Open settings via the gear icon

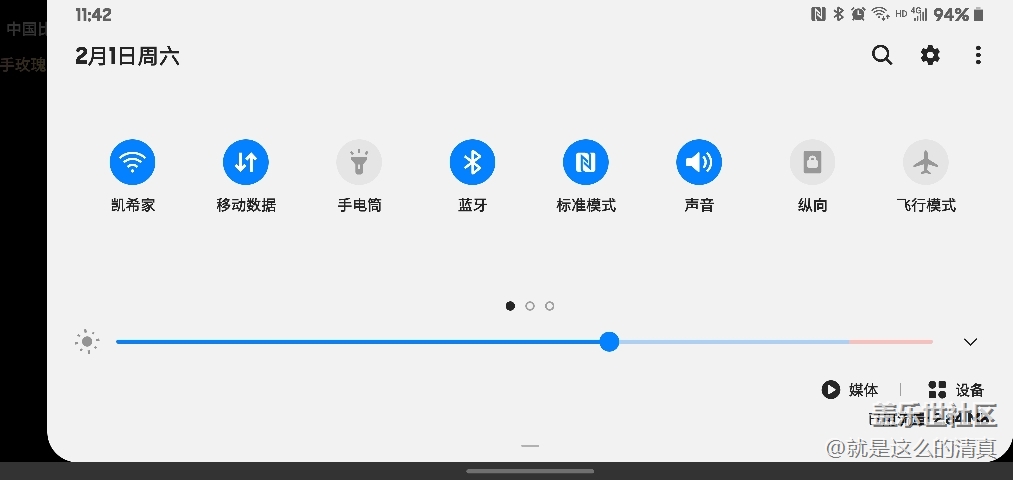point(930,56)
